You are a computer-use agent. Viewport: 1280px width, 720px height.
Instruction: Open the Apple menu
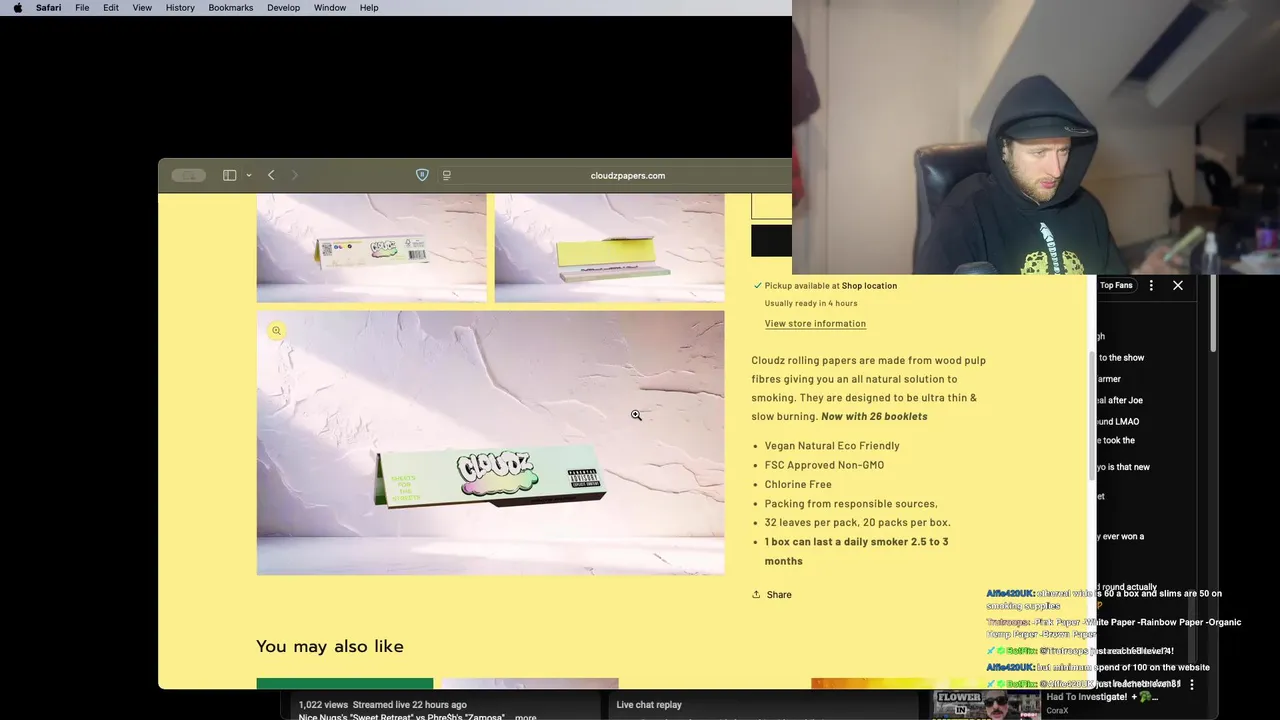tap(17, 7)
